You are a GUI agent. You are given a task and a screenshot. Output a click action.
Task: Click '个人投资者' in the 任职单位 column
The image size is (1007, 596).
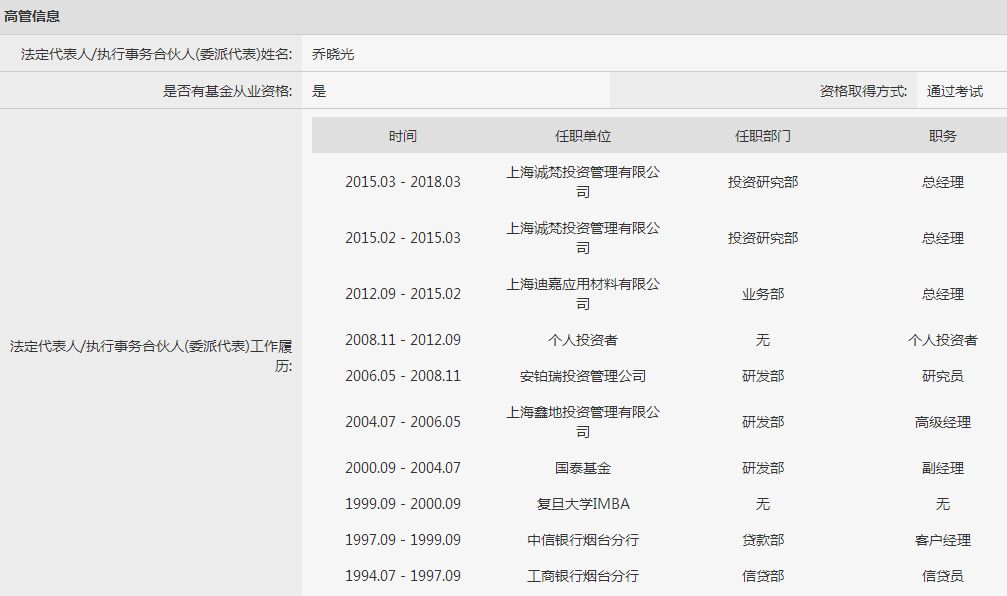click(x=582, y=340)
